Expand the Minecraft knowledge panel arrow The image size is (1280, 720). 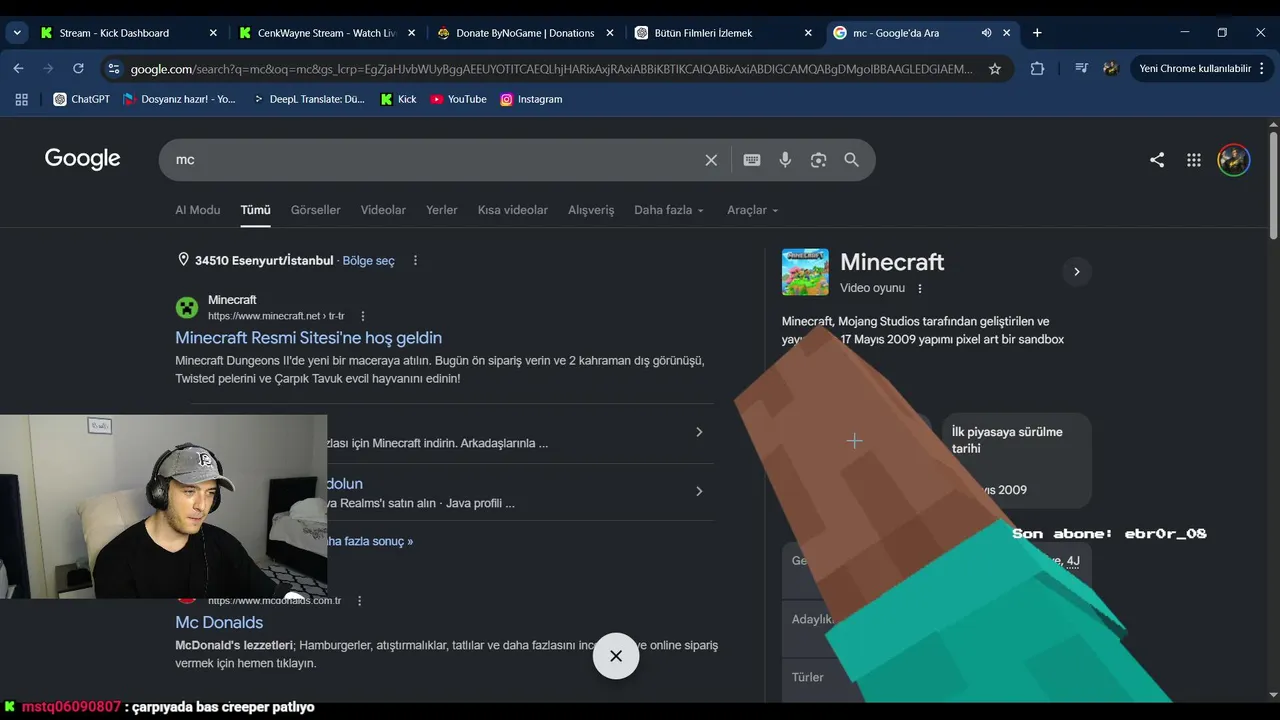click(x=1076, y=271)
